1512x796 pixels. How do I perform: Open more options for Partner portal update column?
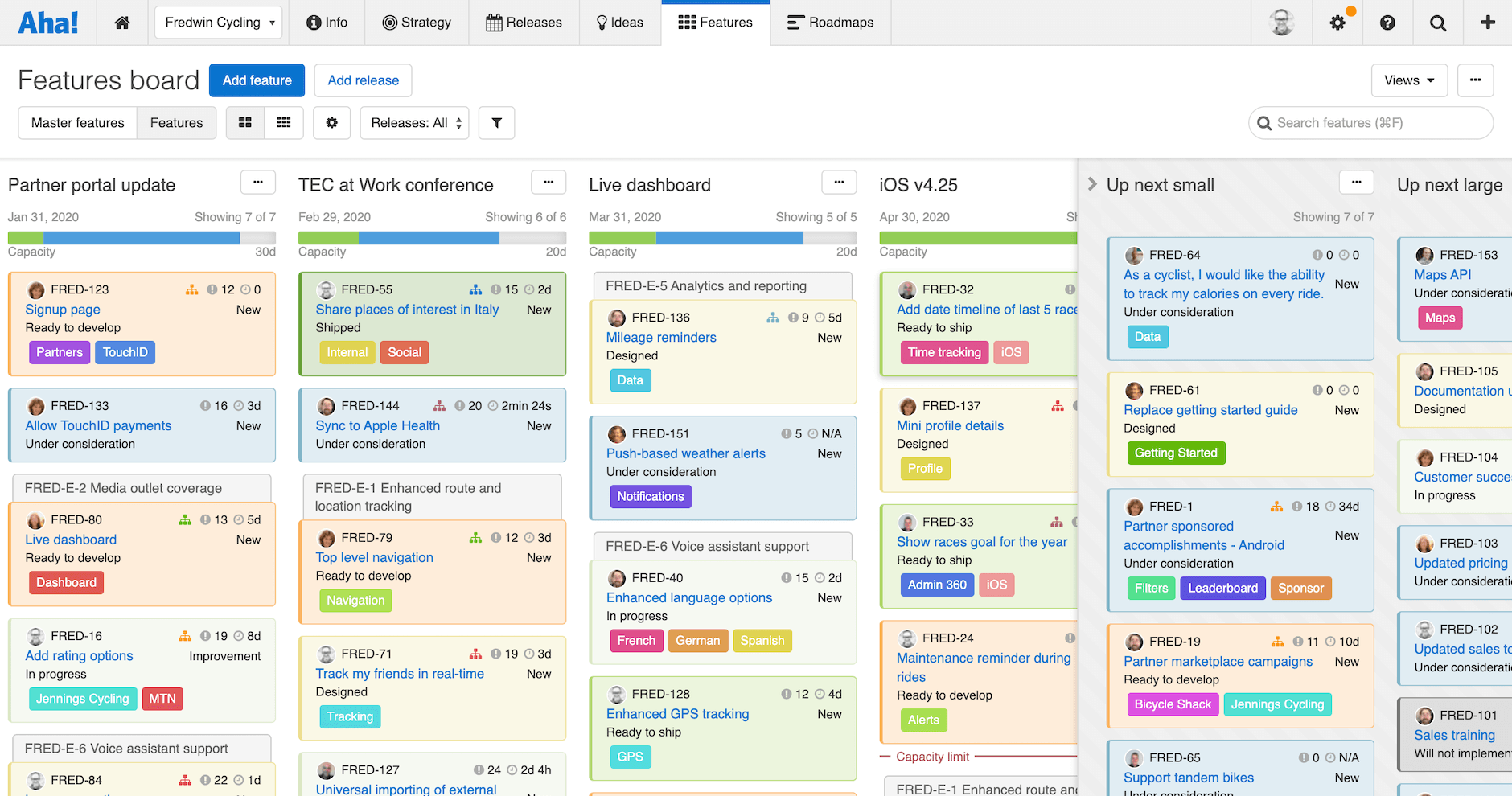pos(257,182)
